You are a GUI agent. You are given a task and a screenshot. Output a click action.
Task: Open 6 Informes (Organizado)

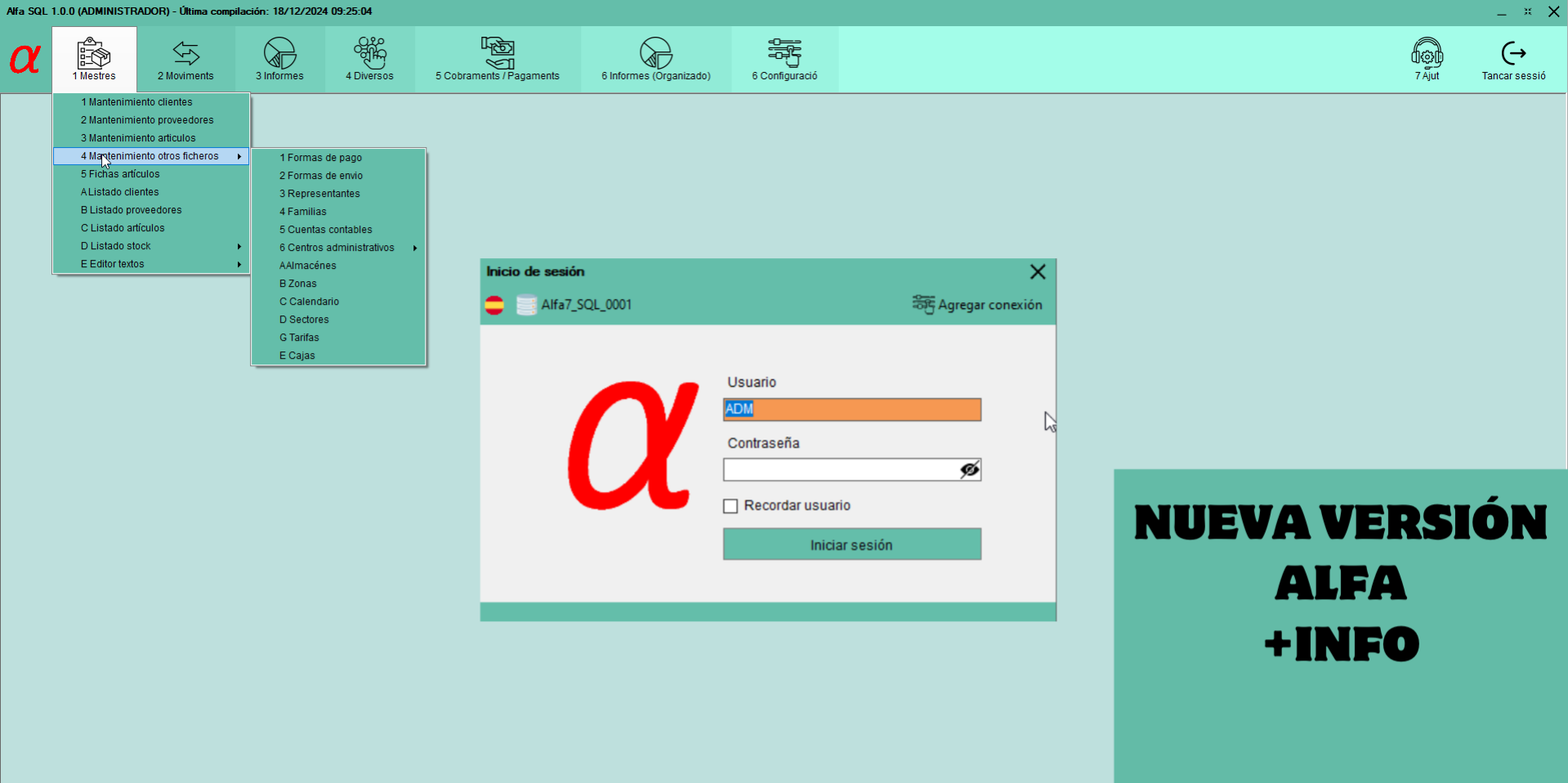click(x=655, y=59)
